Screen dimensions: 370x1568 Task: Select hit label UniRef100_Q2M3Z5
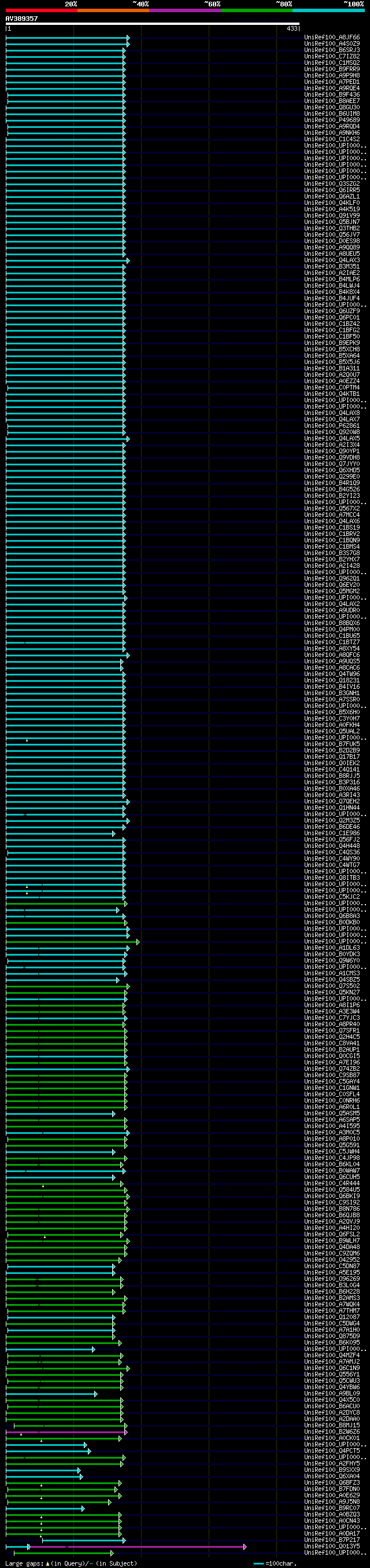[x=332, y=821]
